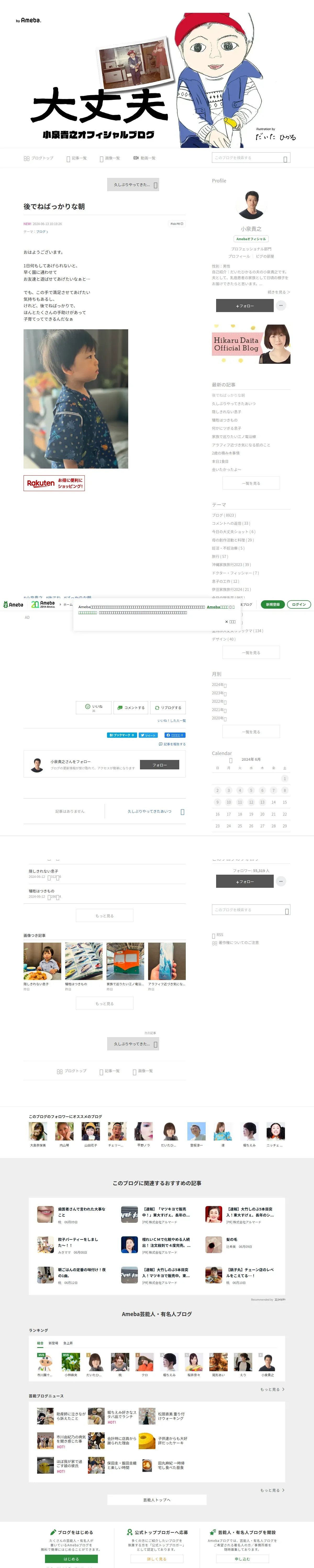Click 一覧を見る below the 月別 archive
The image size is (314, 1568).
251,732
